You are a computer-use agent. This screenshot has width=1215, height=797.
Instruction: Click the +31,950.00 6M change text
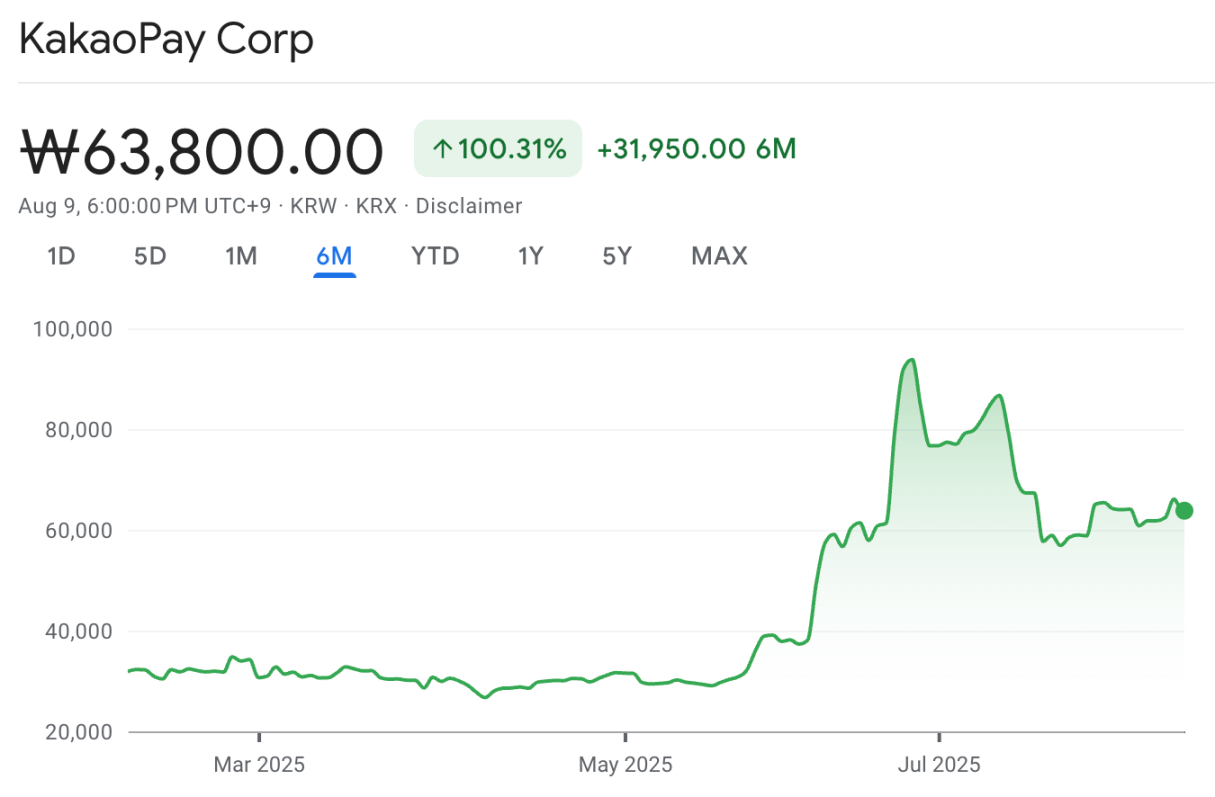pyautogui.click(x=696, y=150)
